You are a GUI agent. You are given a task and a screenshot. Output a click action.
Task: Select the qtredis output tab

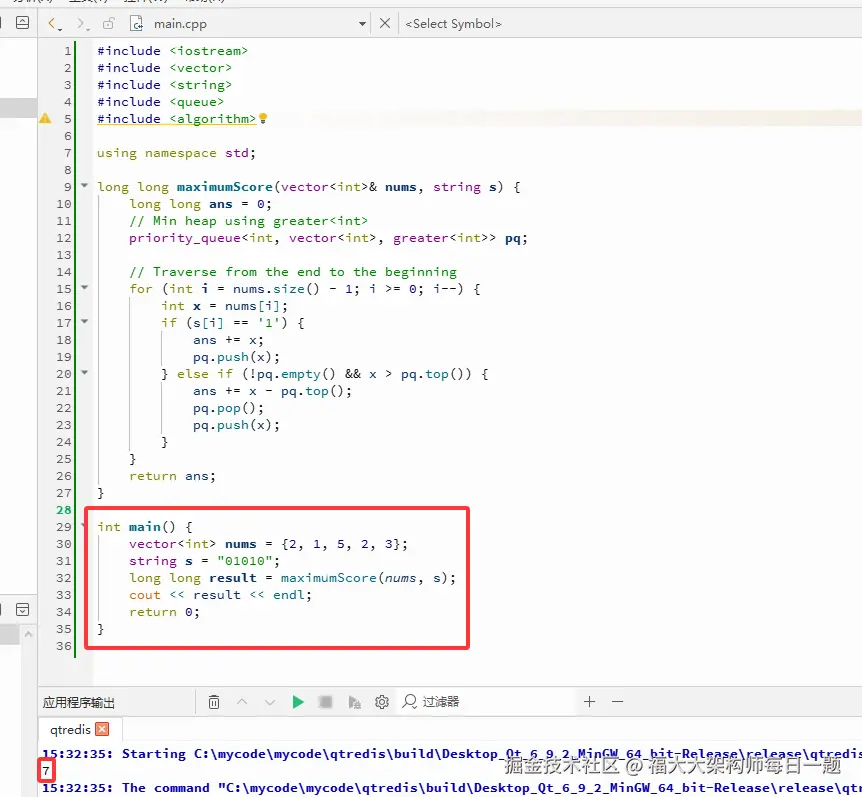[x=70, y=729]
